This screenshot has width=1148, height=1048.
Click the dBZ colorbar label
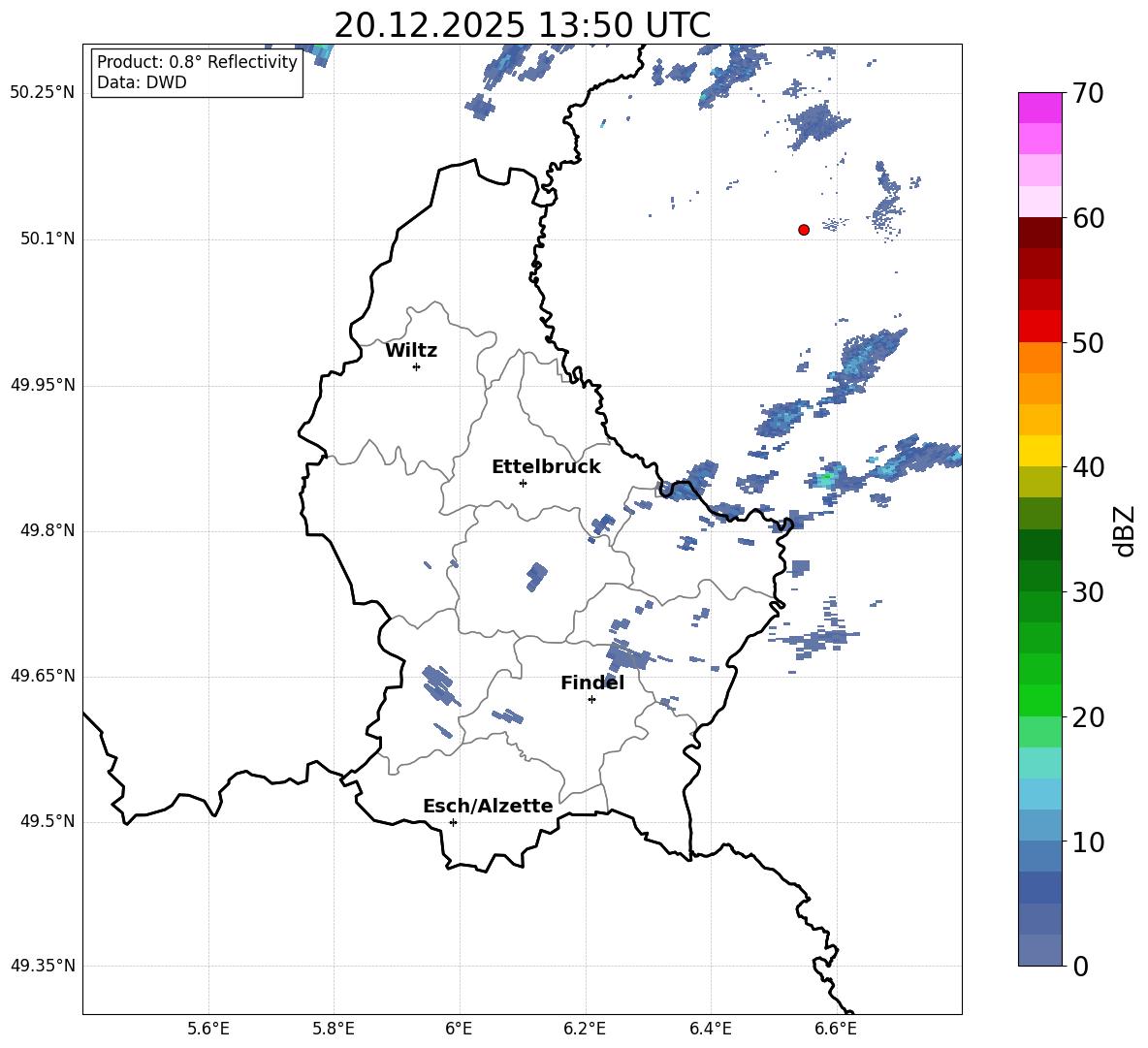tap(1125, 531)
